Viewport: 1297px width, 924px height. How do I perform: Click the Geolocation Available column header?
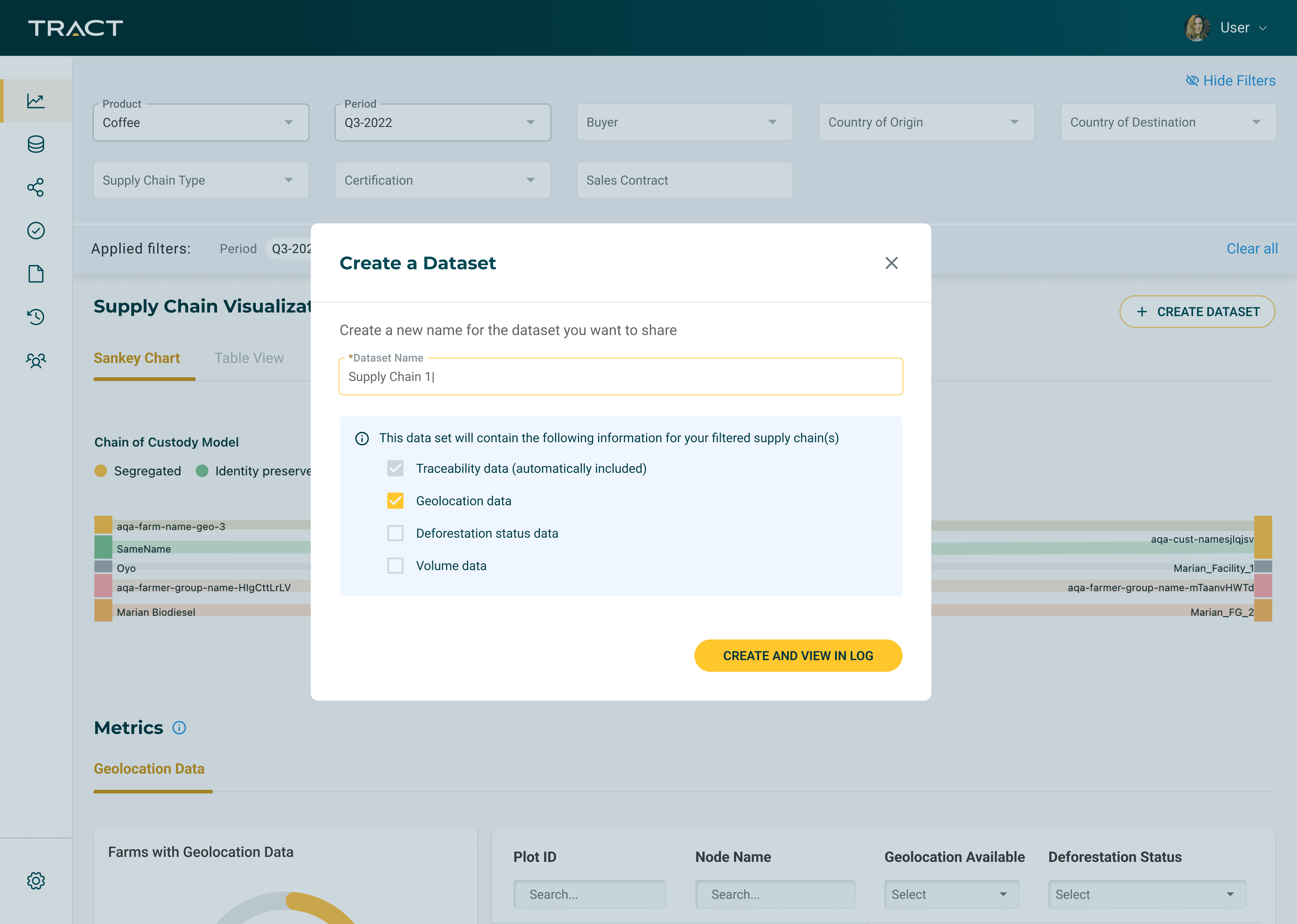click(x=955, y=857)
